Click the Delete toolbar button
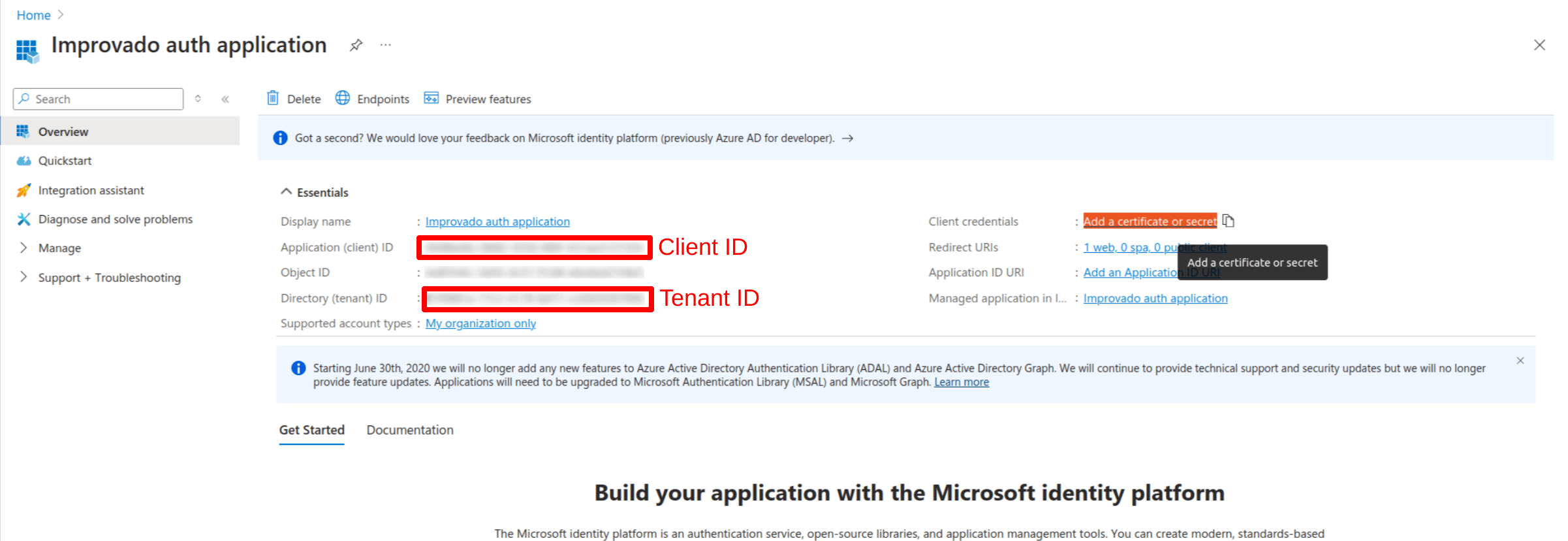The width and height of the screenshot is (1568, 541). 294,99
